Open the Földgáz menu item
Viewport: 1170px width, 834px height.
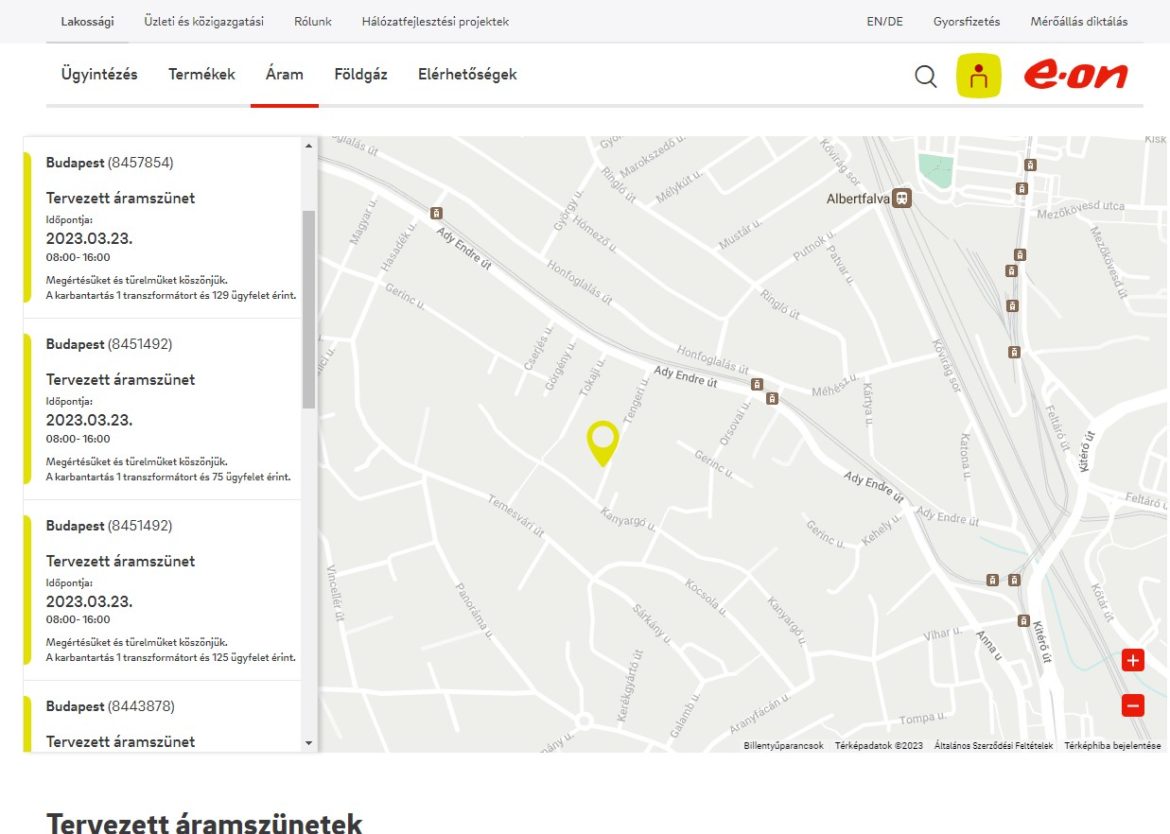pos(360,74)
